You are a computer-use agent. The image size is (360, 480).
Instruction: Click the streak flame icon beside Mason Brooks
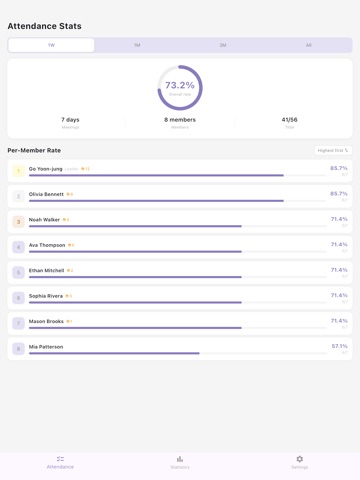(68, 321)
